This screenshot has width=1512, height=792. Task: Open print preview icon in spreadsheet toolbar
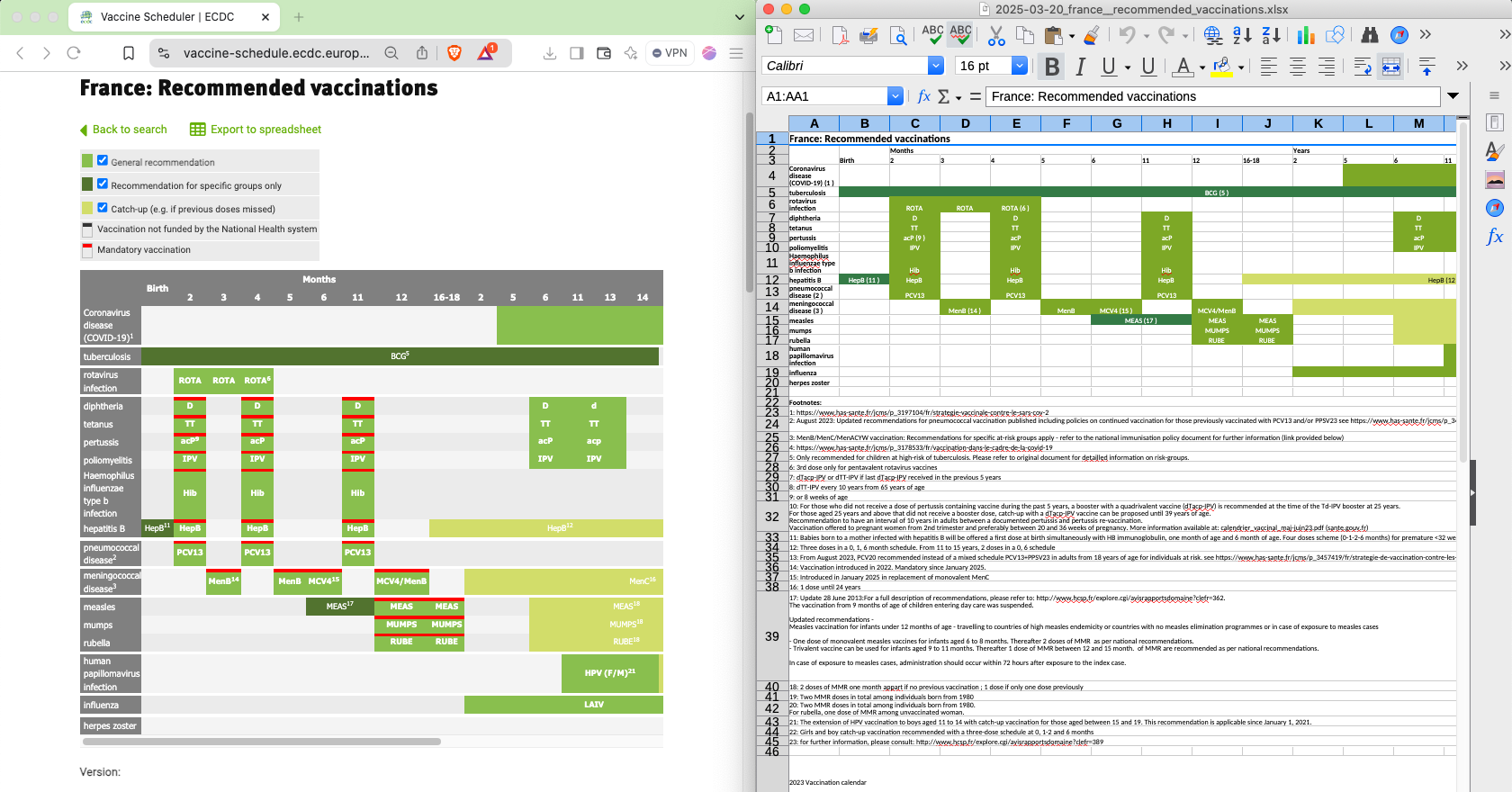(x=898, y=35)
